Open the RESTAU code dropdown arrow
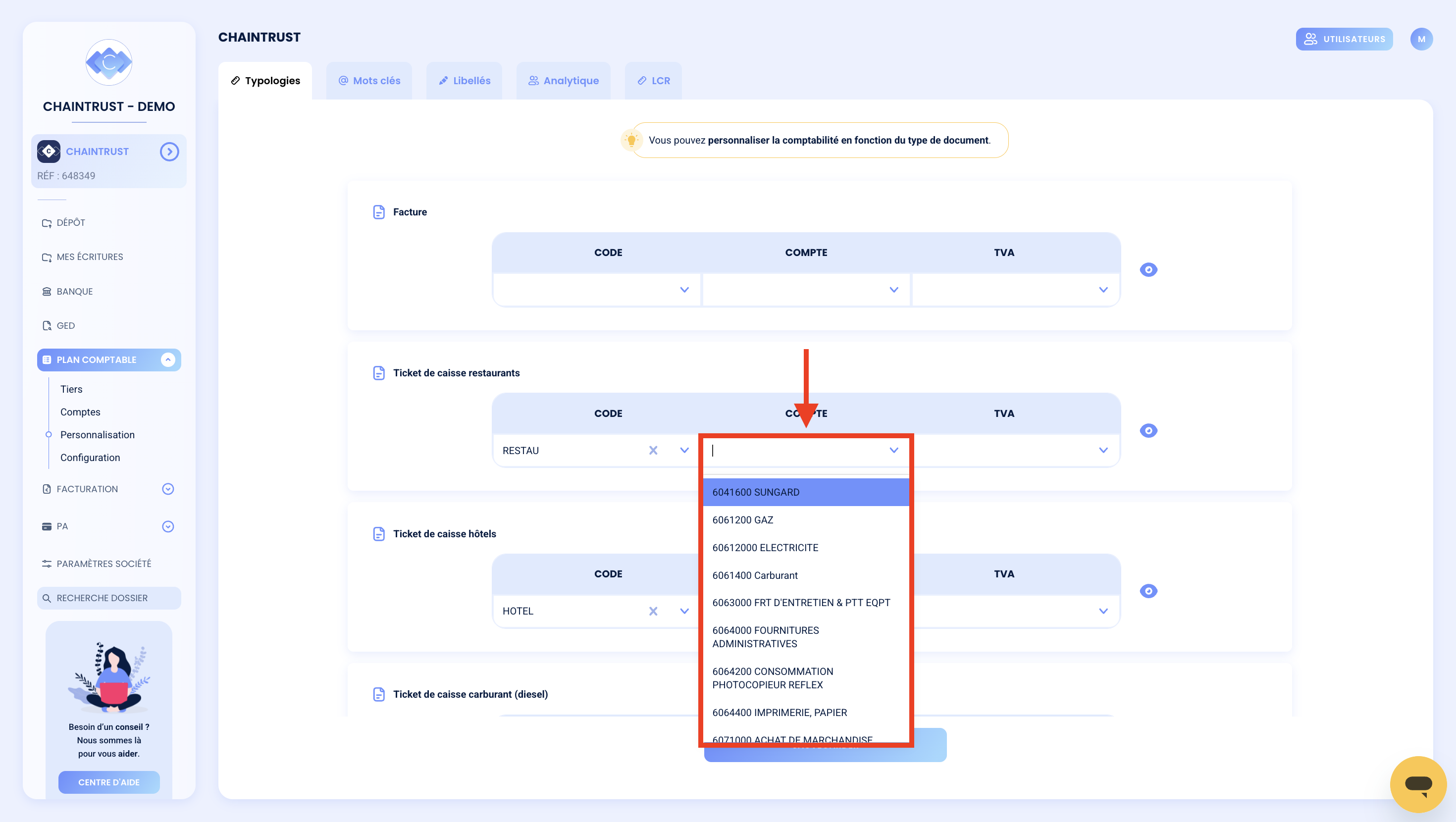Image resolution: width=1456 pixels, height=822 pixels. point(684,451)
